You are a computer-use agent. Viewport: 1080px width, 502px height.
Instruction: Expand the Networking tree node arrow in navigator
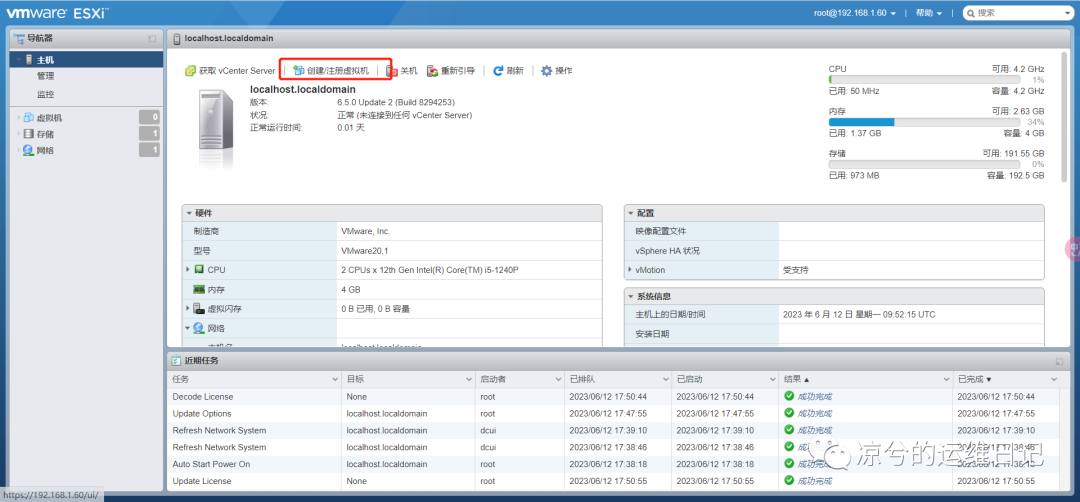click(x=19, y=150)
